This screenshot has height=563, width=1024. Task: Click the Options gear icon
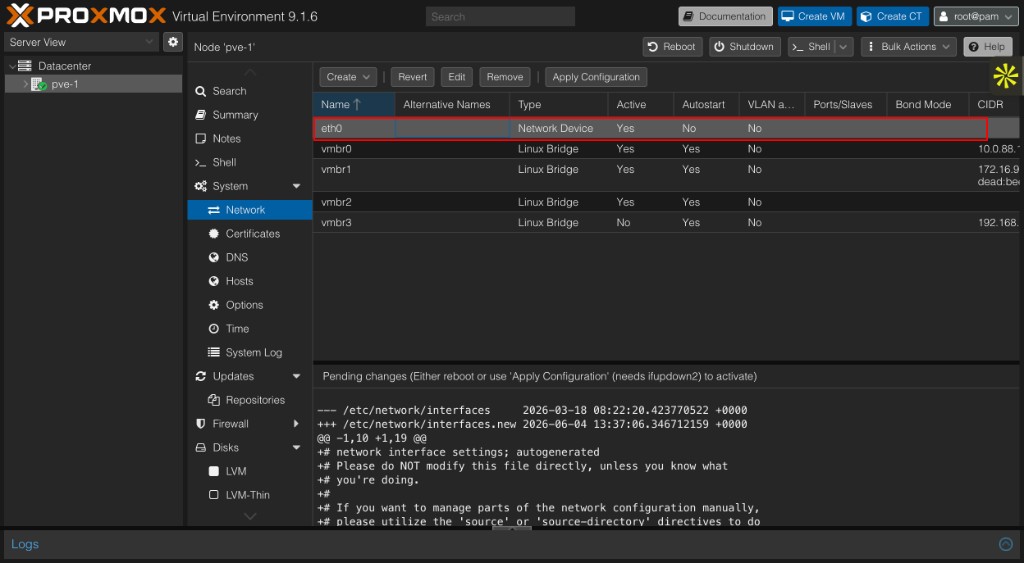click(214, 305)
